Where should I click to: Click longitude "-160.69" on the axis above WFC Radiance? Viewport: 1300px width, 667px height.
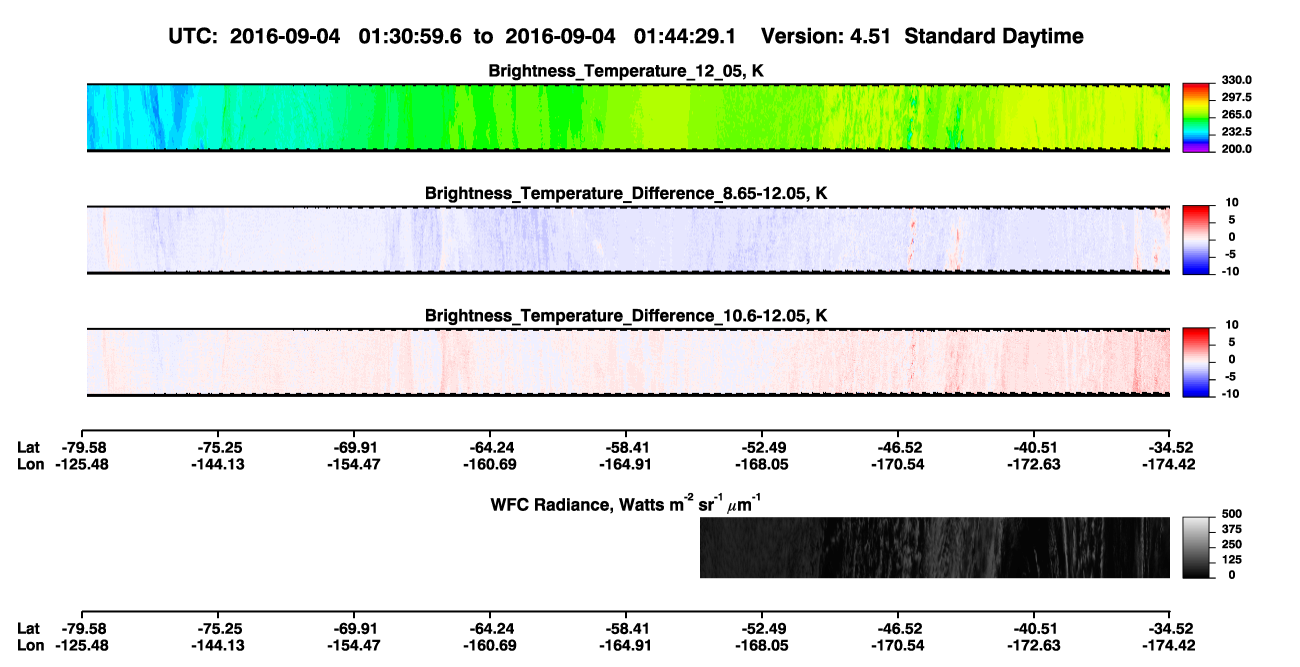(x=490, y=463)
